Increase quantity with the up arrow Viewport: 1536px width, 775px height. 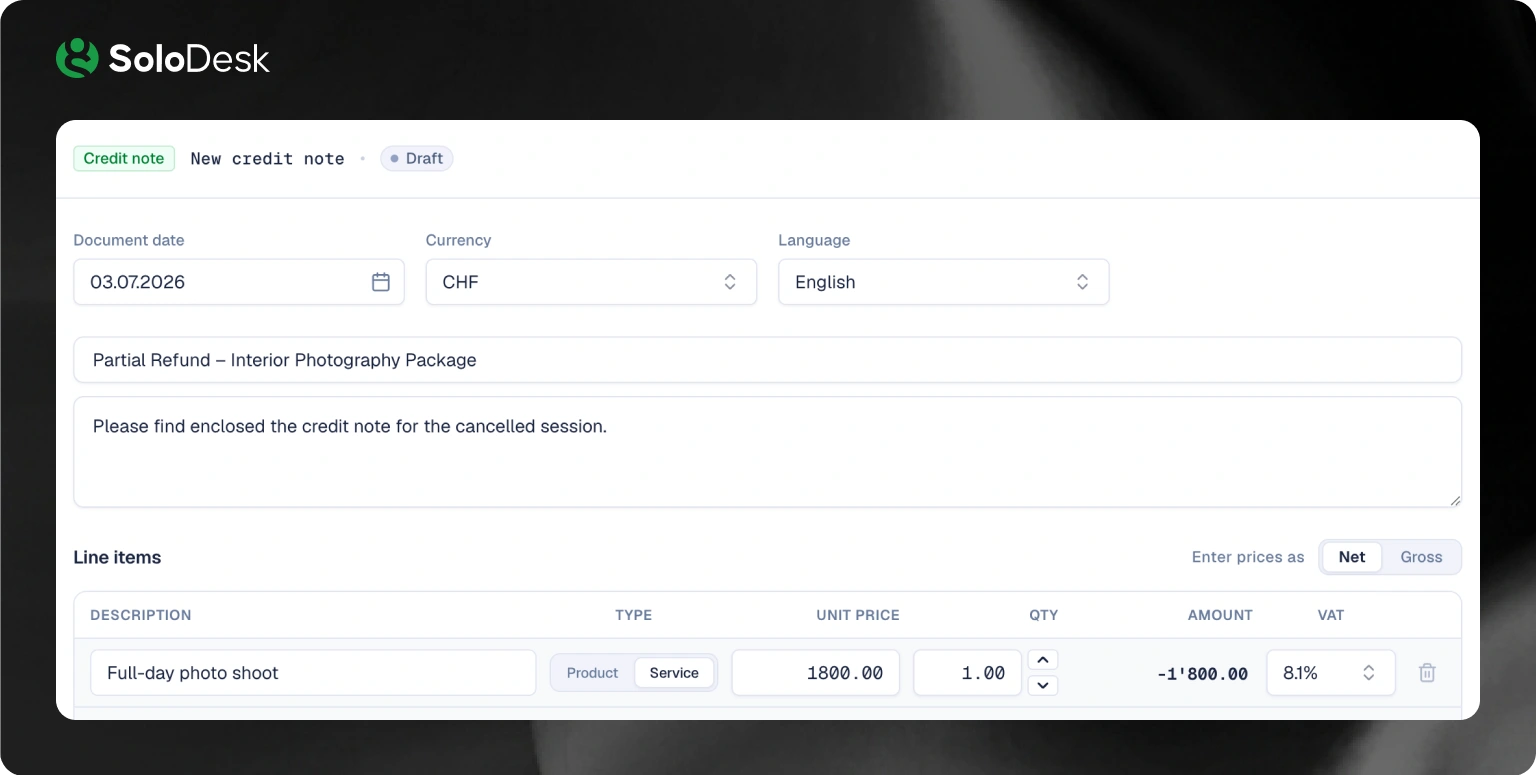coord(1043,660)
